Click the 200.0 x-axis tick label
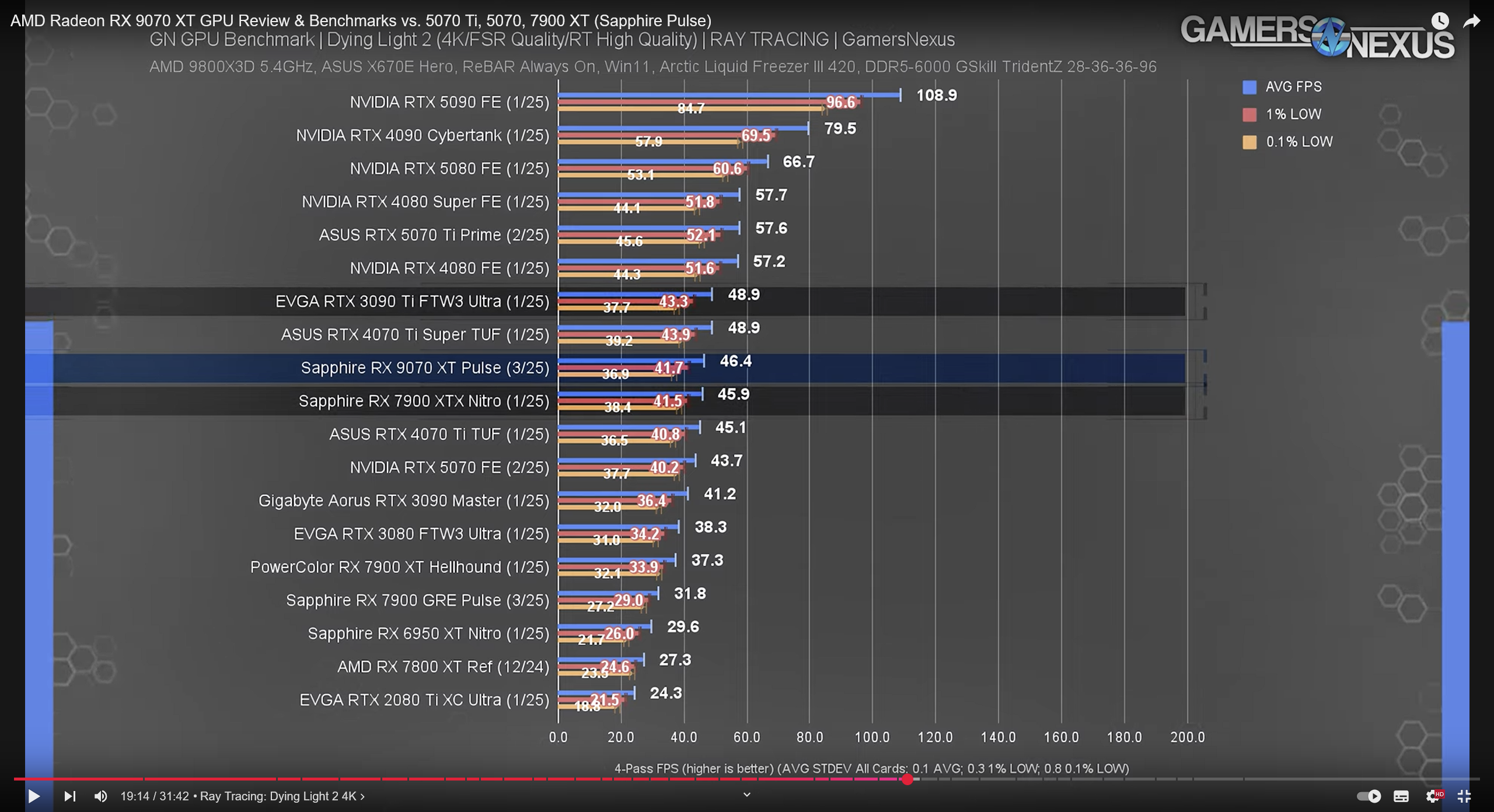 (x=1187, y=737)
